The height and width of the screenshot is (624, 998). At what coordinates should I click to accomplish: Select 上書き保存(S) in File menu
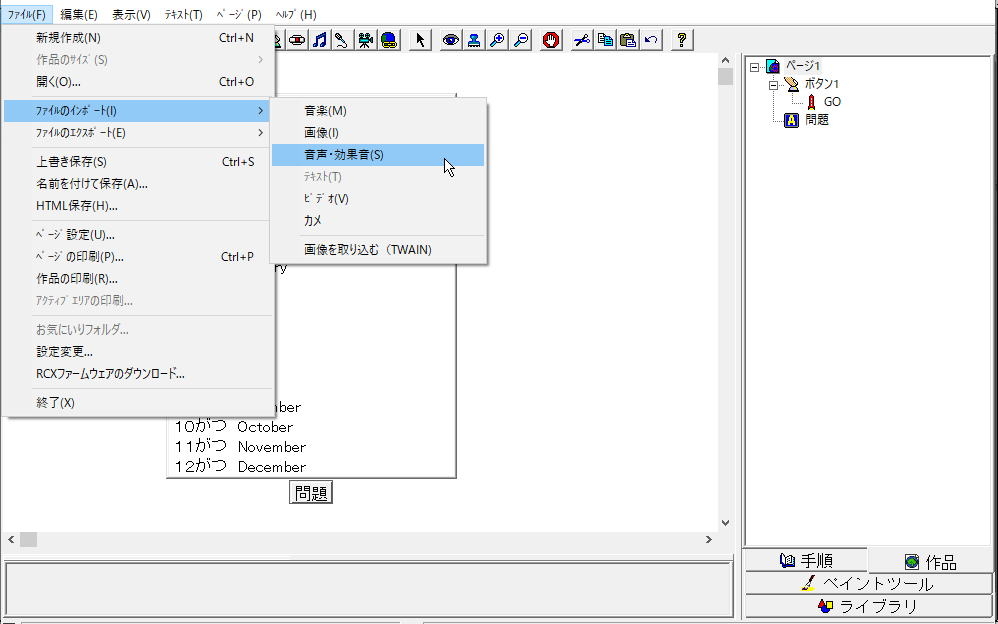[x=139, y=162]
